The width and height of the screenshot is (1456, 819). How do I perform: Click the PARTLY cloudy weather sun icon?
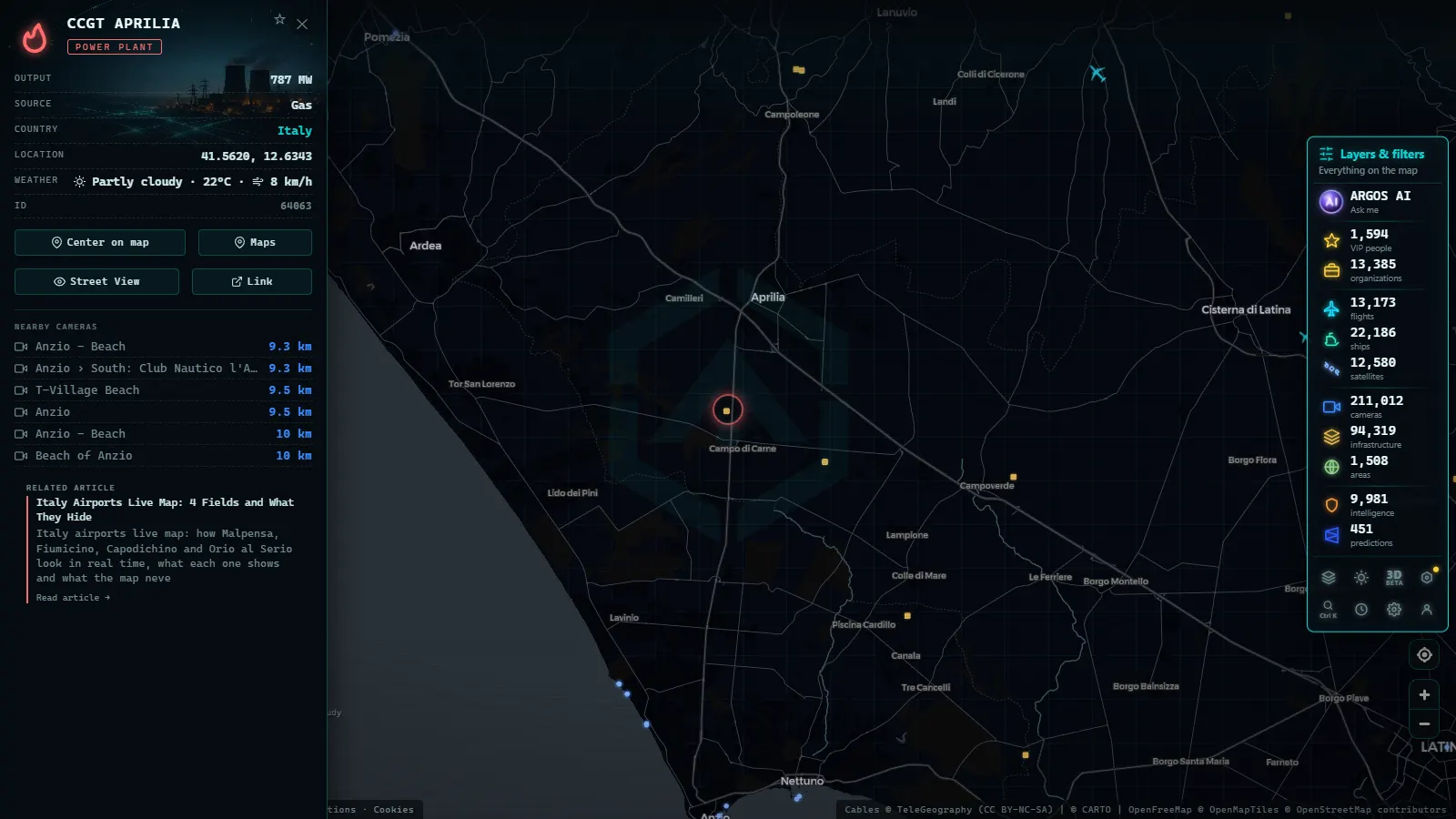80,182
